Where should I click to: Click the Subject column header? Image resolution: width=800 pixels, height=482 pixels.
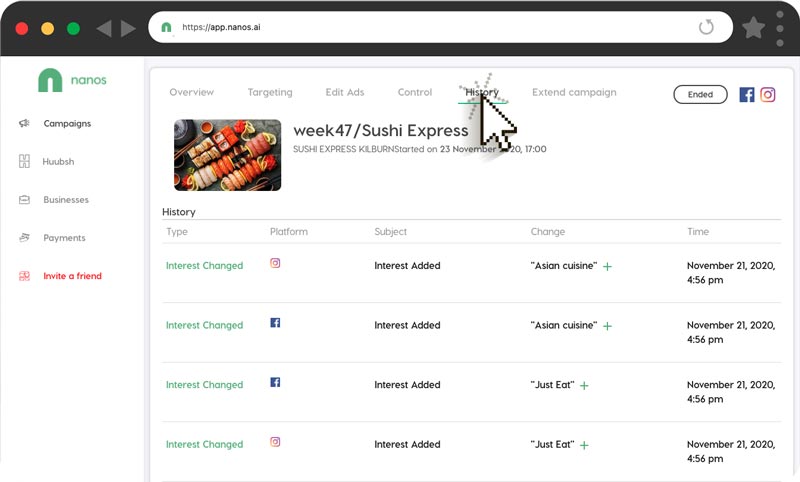pyautogui.click(x=390, y=232)
